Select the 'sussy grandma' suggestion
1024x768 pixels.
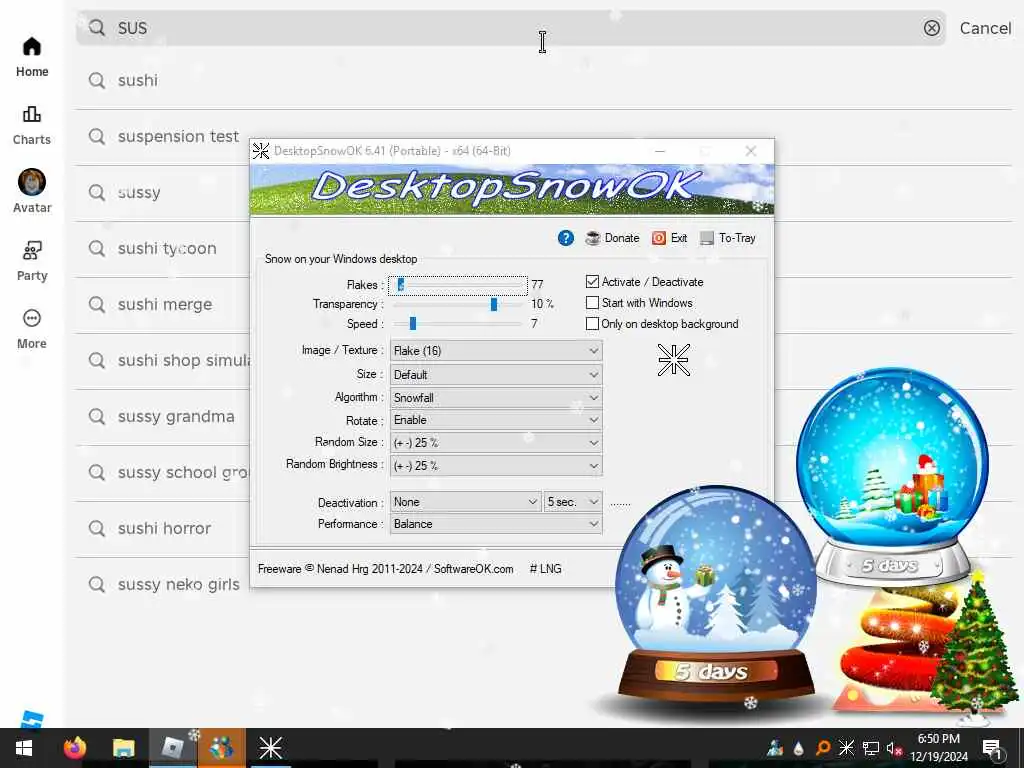(x=163, y=417)
